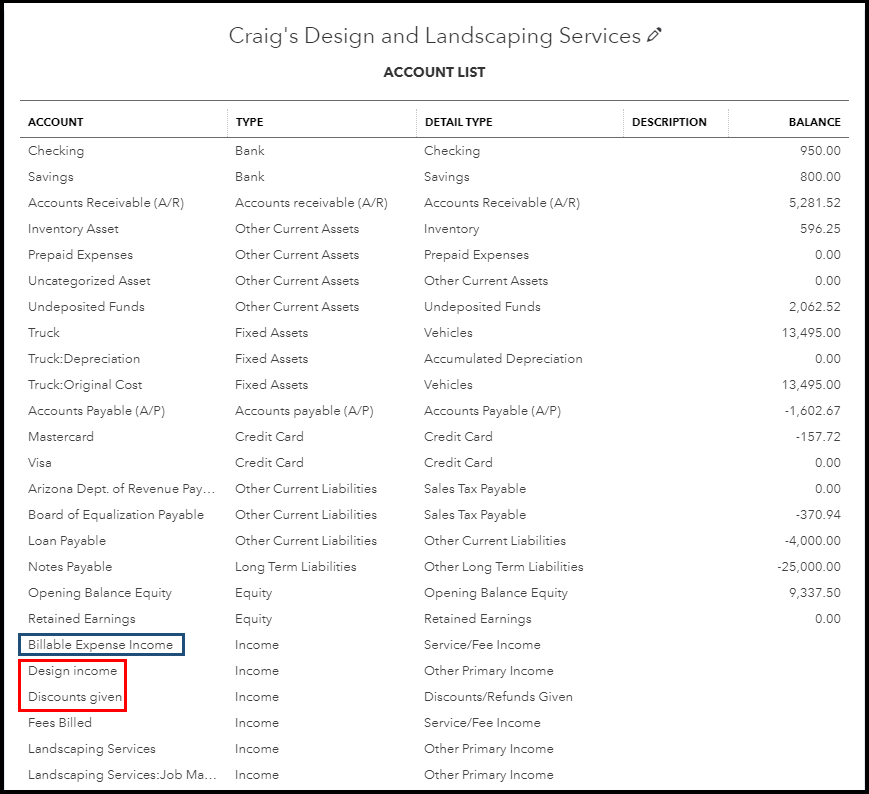
Task: Open the Loan Payable account
Action: click(67, 541)
